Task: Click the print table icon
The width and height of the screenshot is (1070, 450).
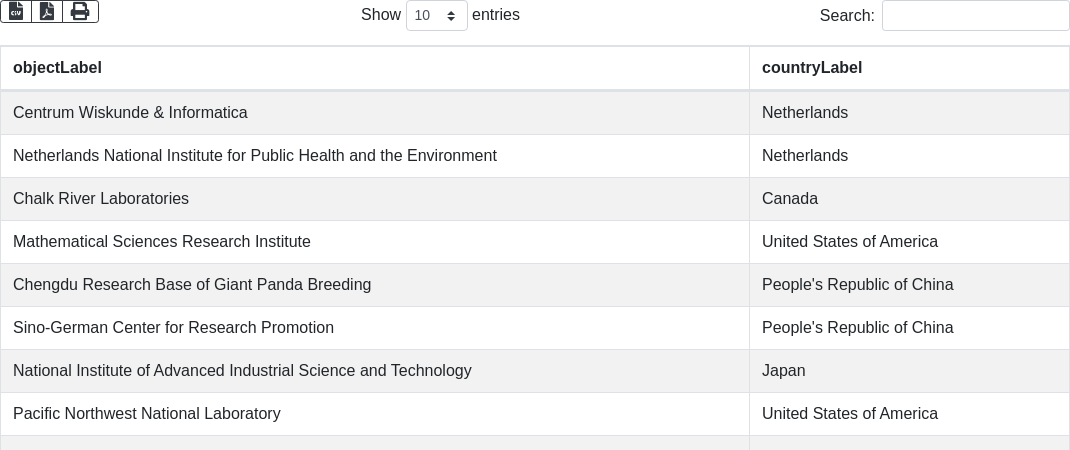Action: [x=80, y=12]
